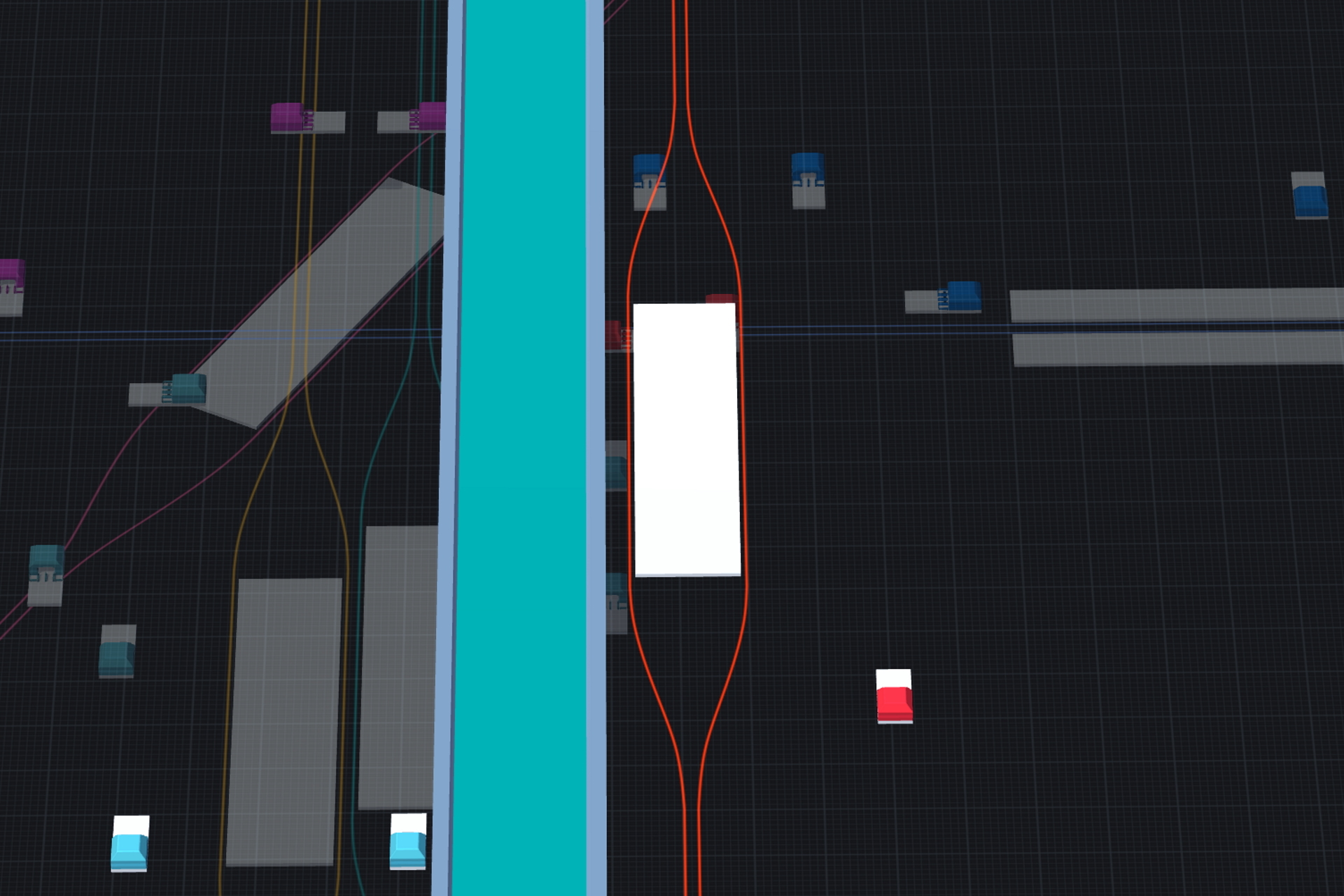This screenshot has width=1344, height=896.
Task: Select the large white rectangular block
Action: click(x=686, y=439)
